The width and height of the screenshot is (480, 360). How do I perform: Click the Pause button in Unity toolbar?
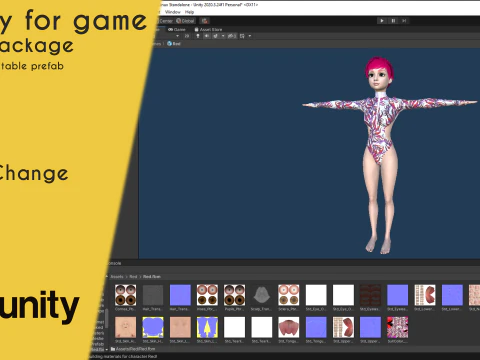point(393,21)
